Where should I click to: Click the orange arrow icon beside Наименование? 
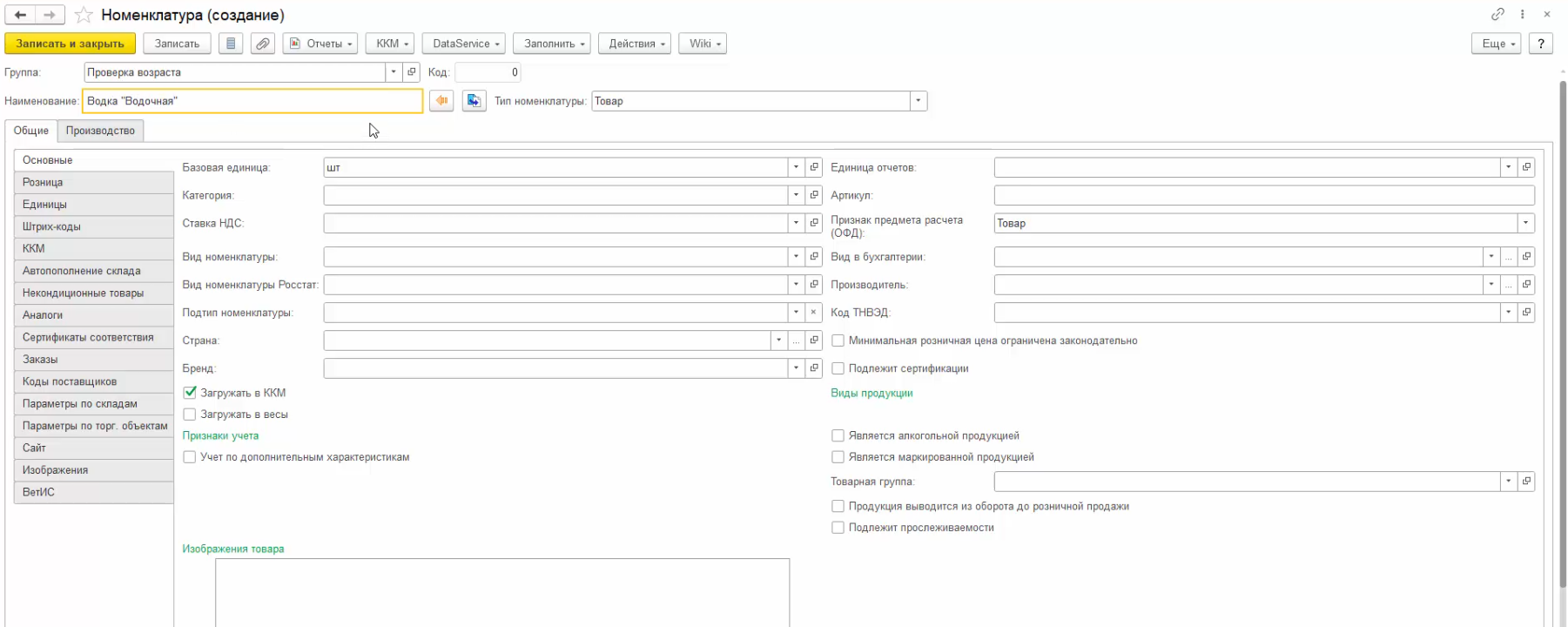(442, 101)
